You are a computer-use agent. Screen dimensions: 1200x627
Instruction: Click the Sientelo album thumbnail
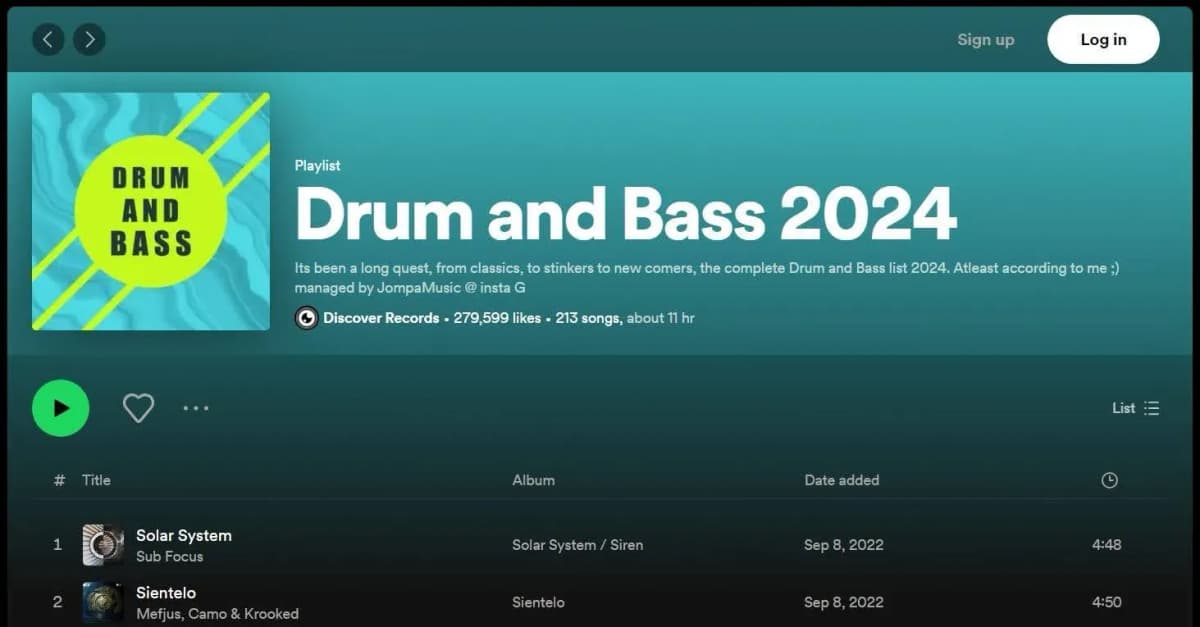click(103, 602)
